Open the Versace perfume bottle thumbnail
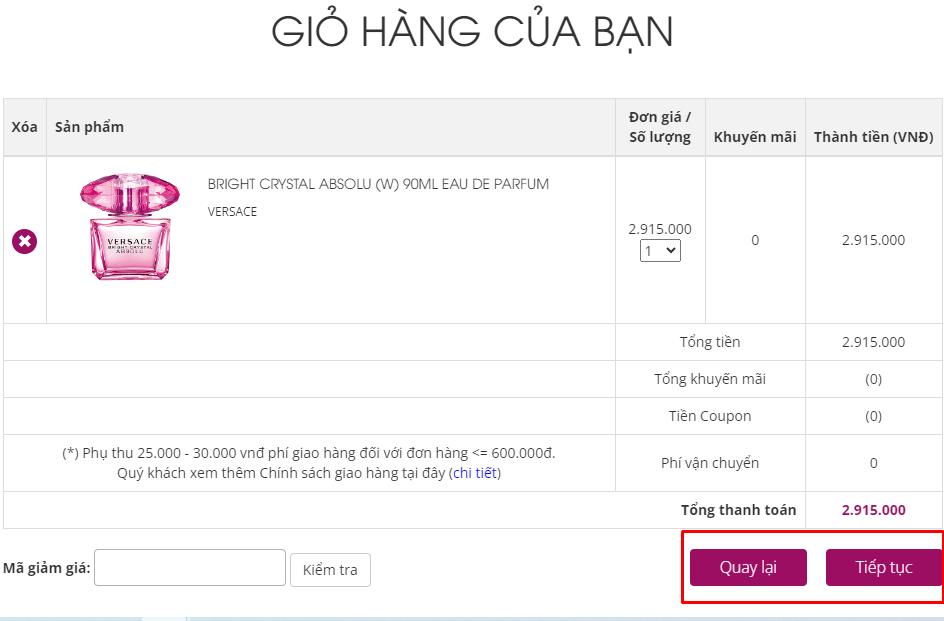The height and width of the screenshot is (621, 944). tap(129, 226)
